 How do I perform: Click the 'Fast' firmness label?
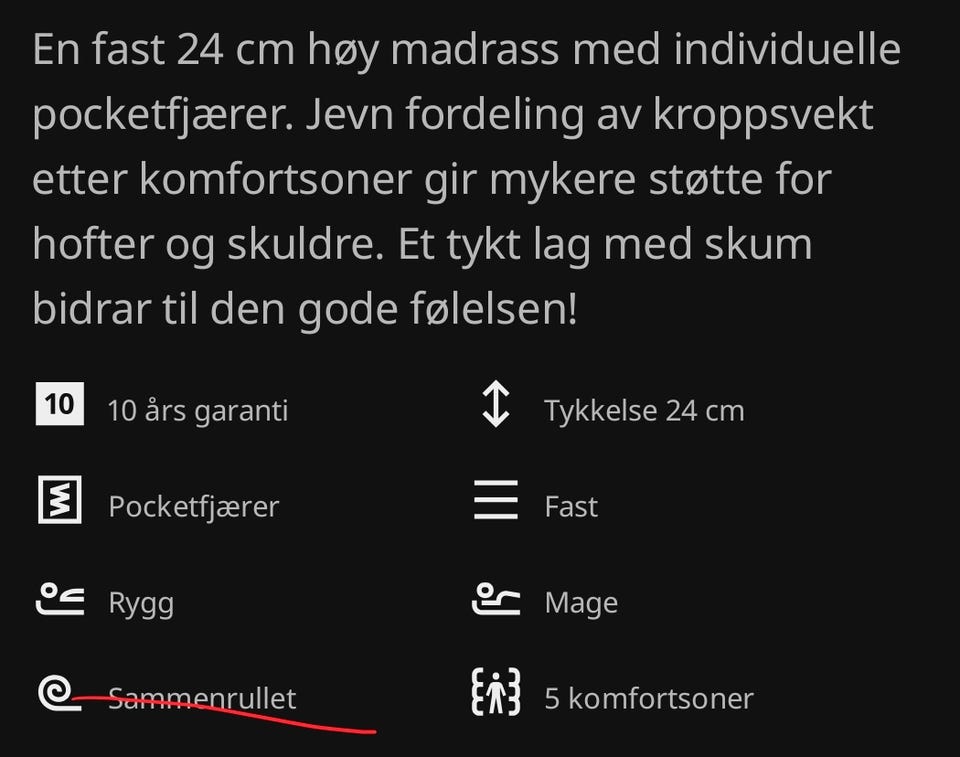coord(571,507)
